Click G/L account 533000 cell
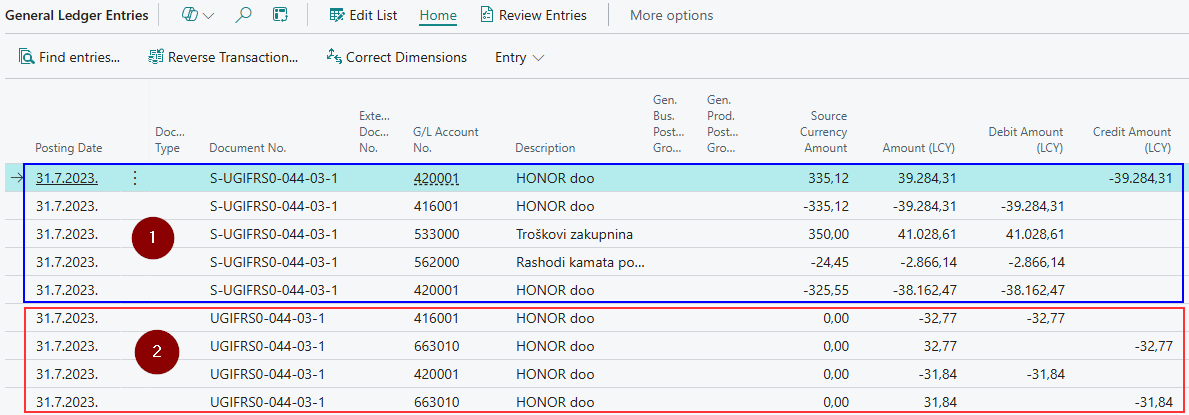Image resolution: width=1189 pixels, height=415 pixels. click(436, 234)
